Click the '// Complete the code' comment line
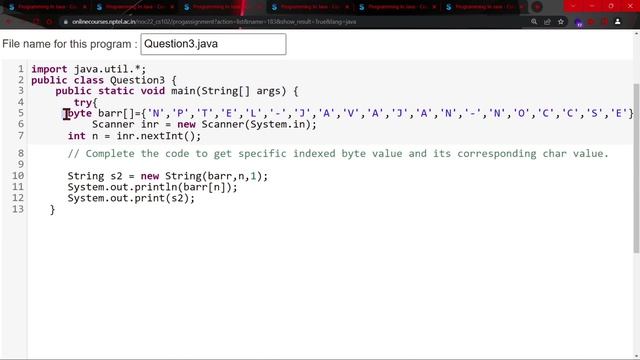Image resolution: width=640 pixels, height=360 pixels. pos(338,153)
